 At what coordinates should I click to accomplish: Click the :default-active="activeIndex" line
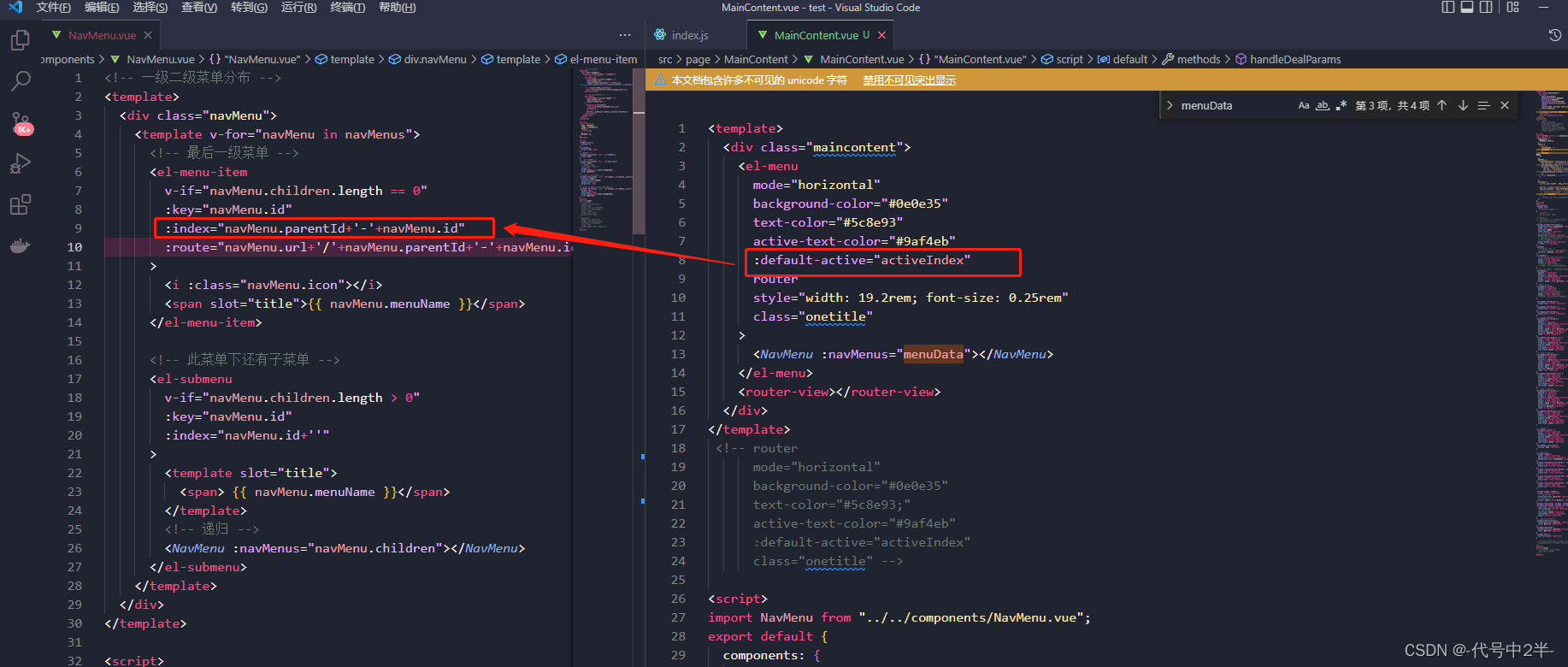pyautogui.click(x=862, y=260)
